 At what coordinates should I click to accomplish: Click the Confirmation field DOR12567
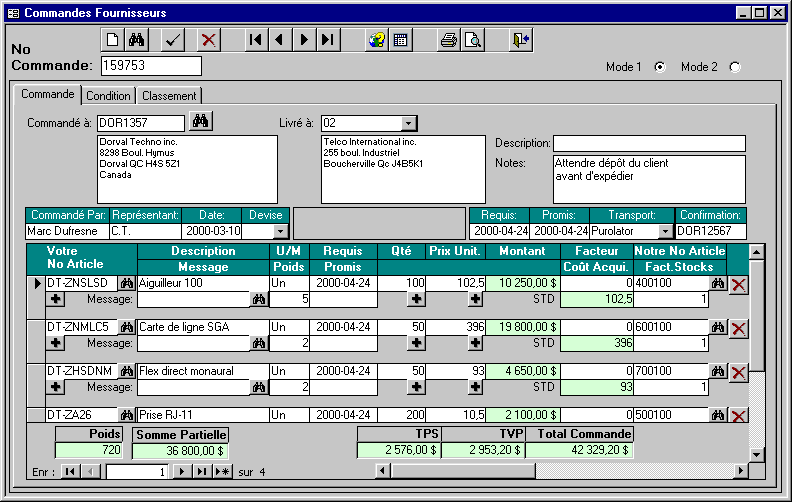pyautogui.click(x=710, y=231)
